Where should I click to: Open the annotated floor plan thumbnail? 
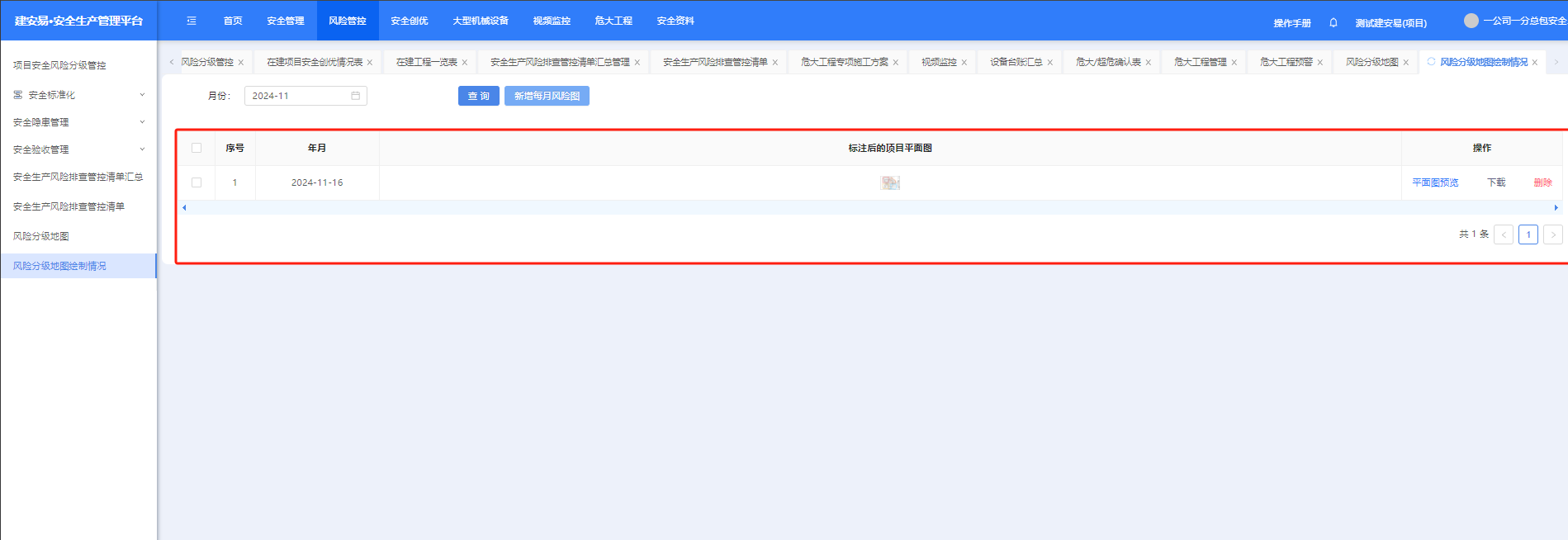(889, 182)
